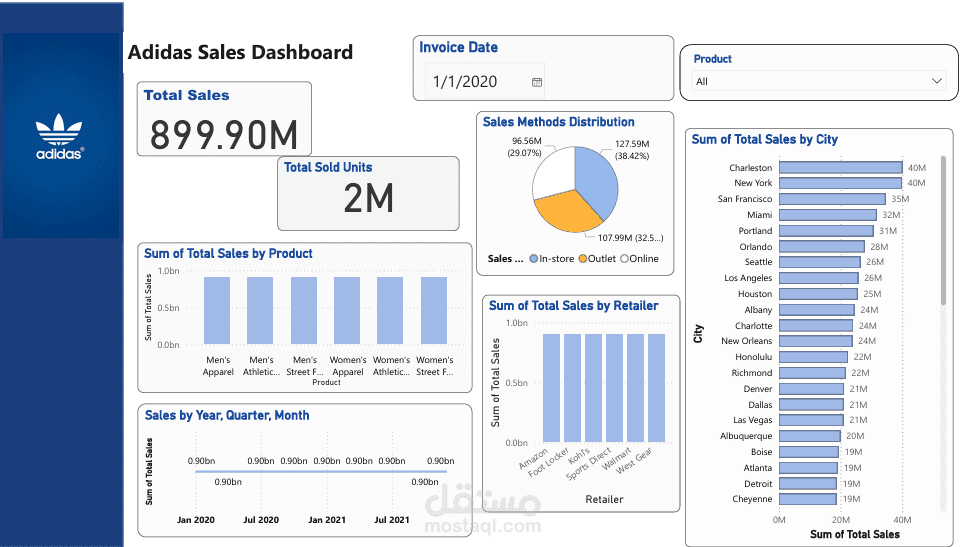967x547 pixels.
Task: Click the Adidas trefoil logo
Action: point(59,137)
